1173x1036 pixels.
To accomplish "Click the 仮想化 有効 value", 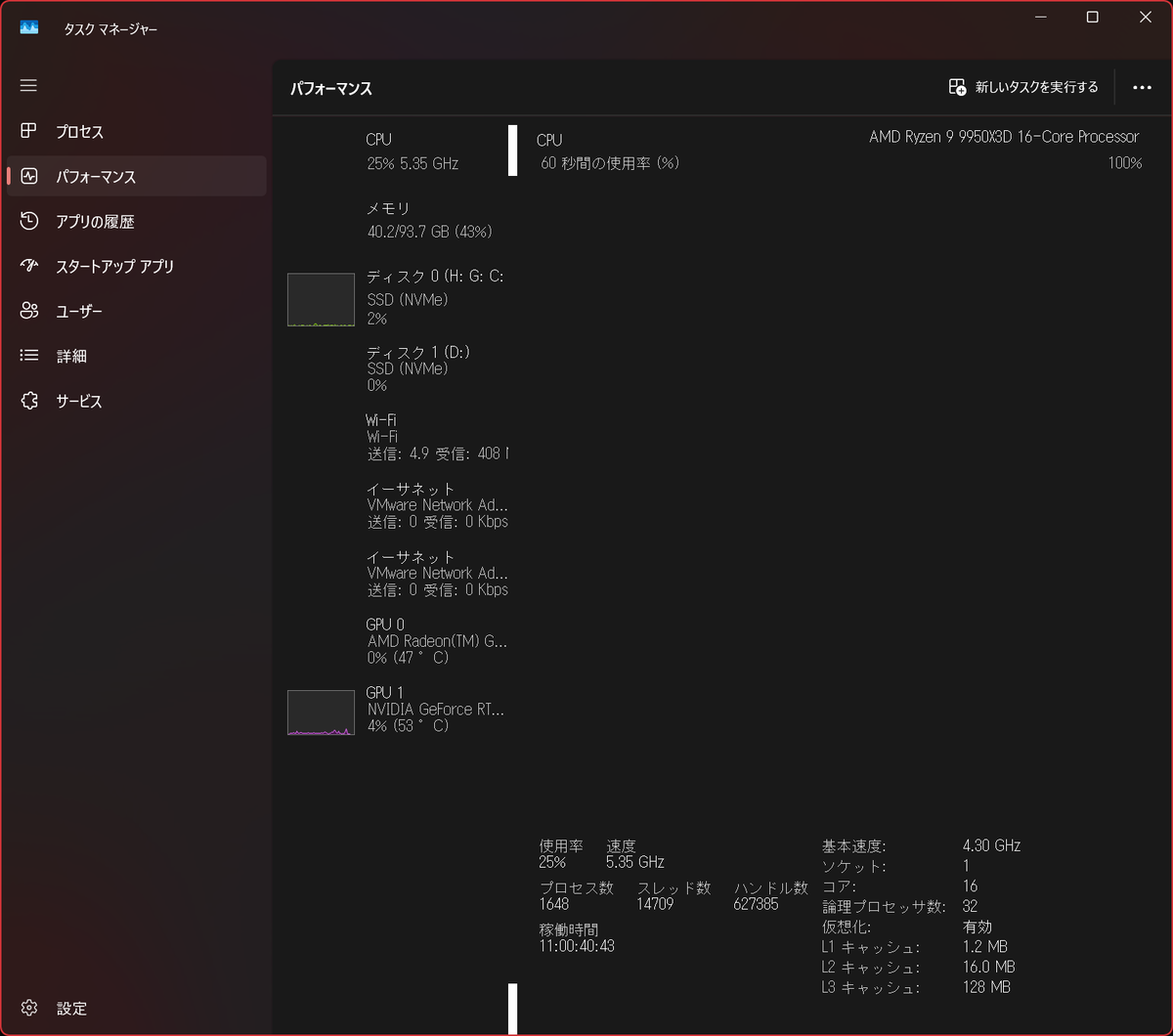I will tap(977, 927).
